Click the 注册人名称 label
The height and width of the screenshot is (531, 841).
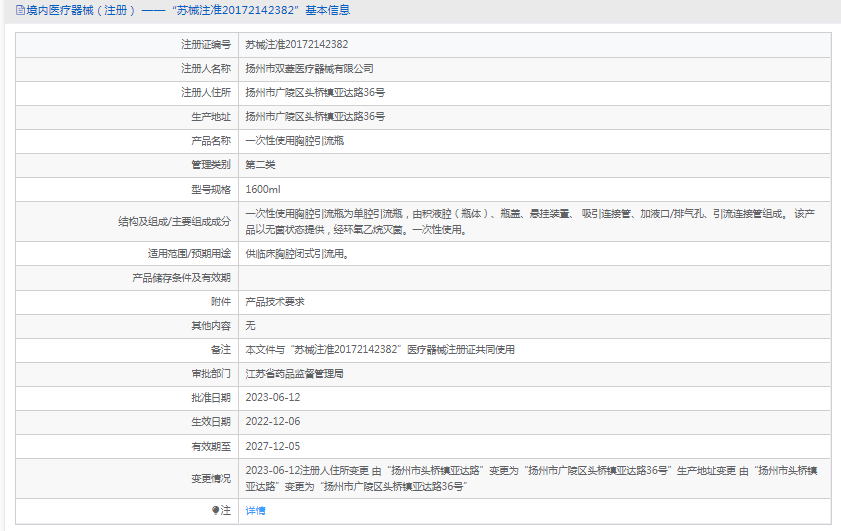[205, 69]
